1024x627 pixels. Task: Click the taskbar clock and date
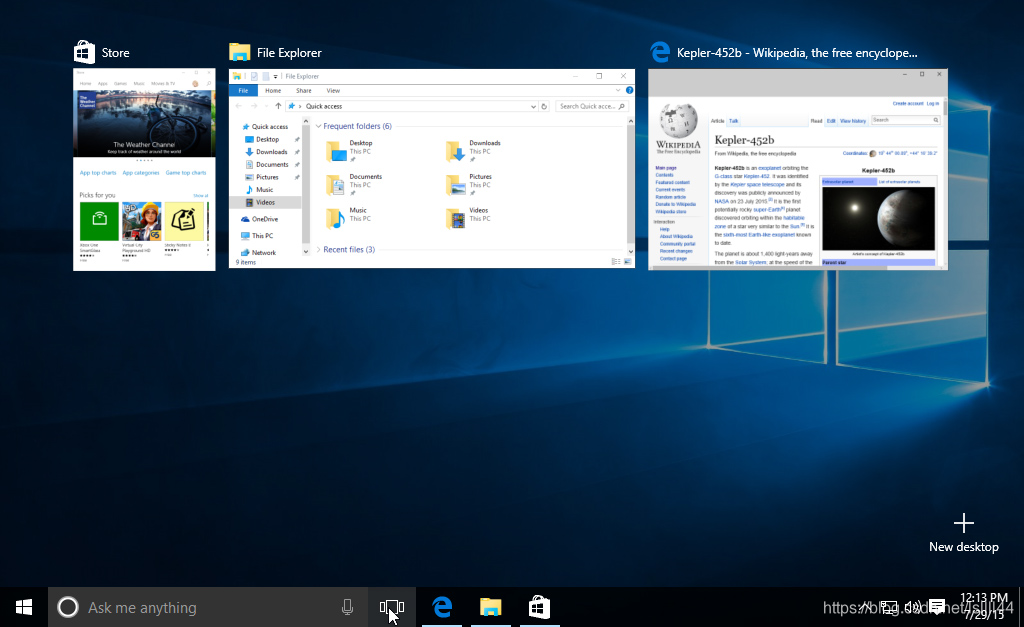[x=984, y=606]
